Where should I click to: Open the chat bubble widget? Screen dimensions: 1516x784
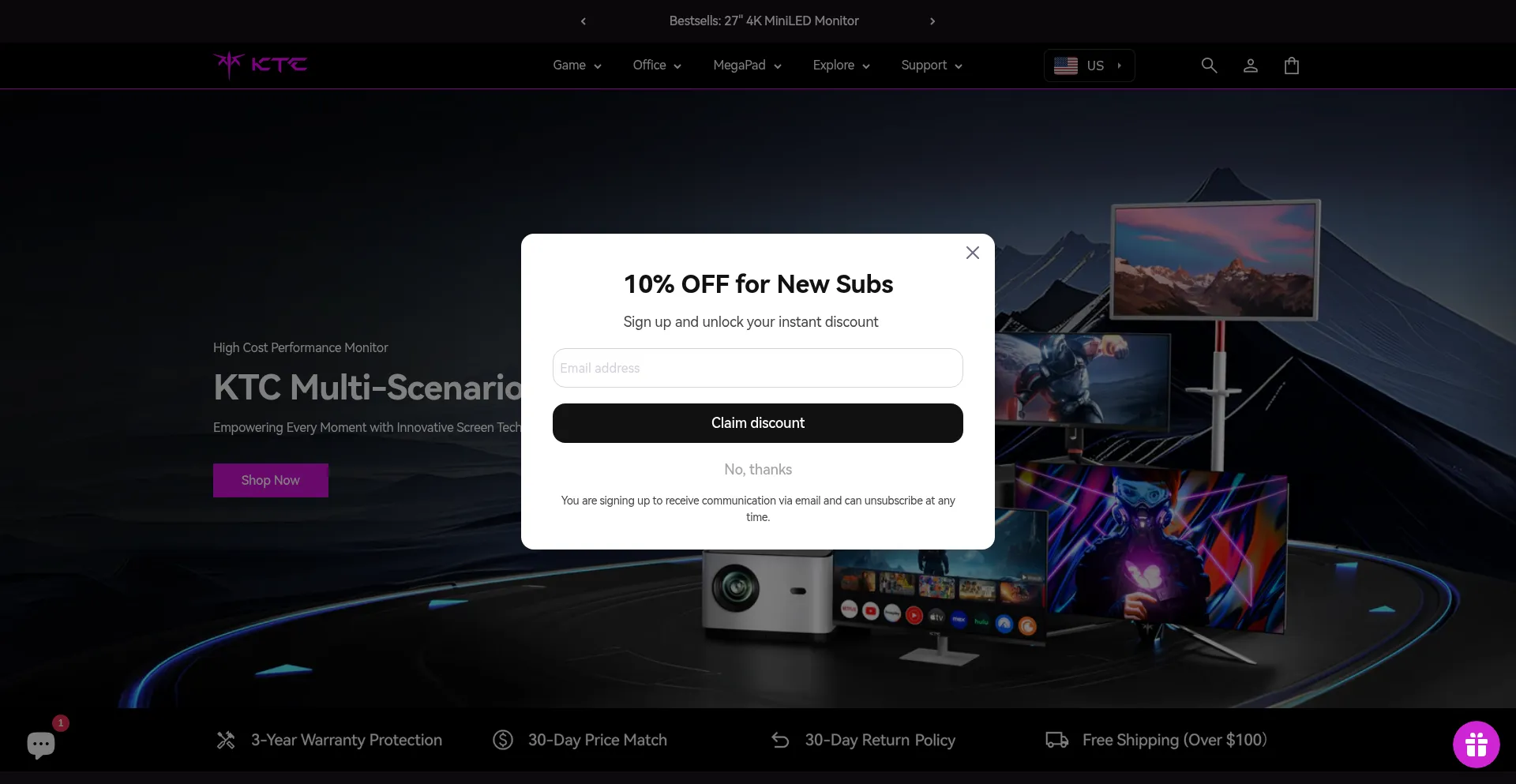pos(41,744)
